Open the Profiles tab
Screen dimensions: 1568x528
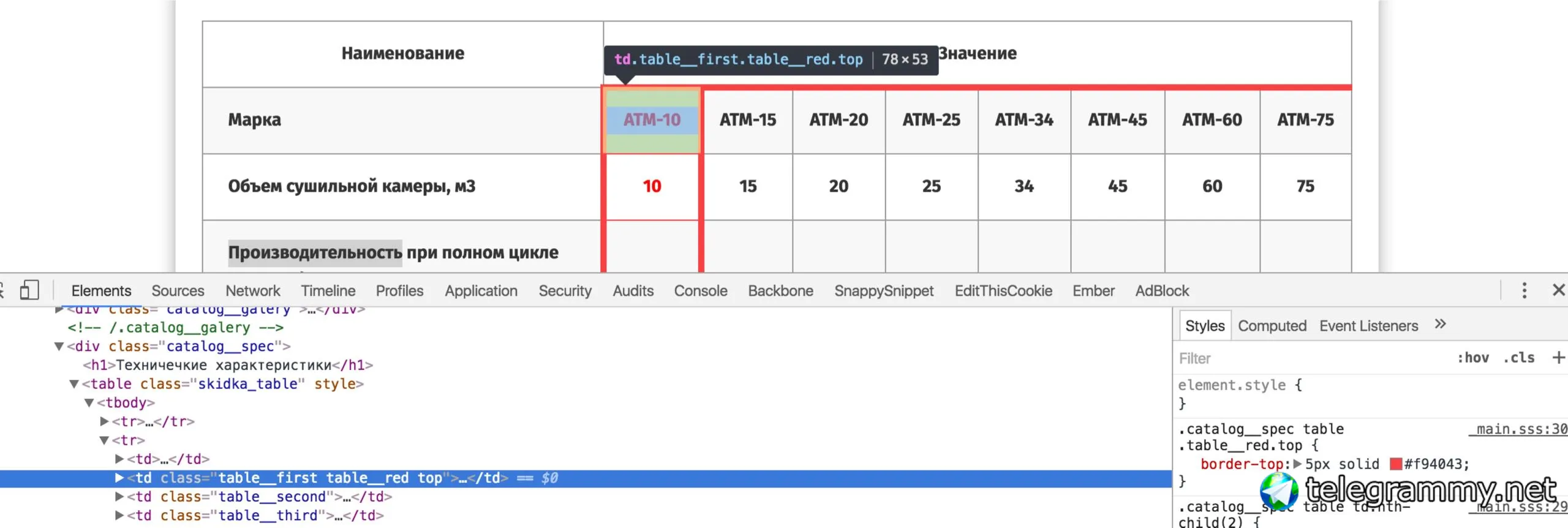[399, 290]
